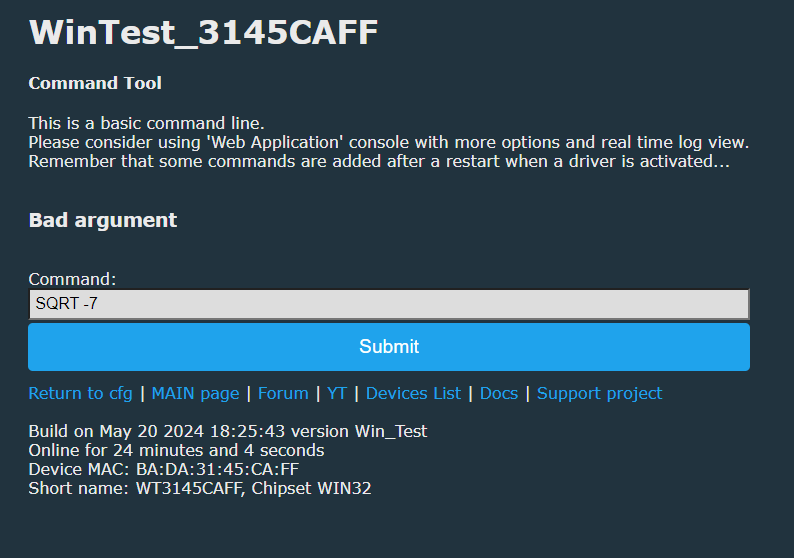The height and width of the screenshot is (558, 794).
Task: Click the Command input field containing SQRT -7
Action: point(389,304)
